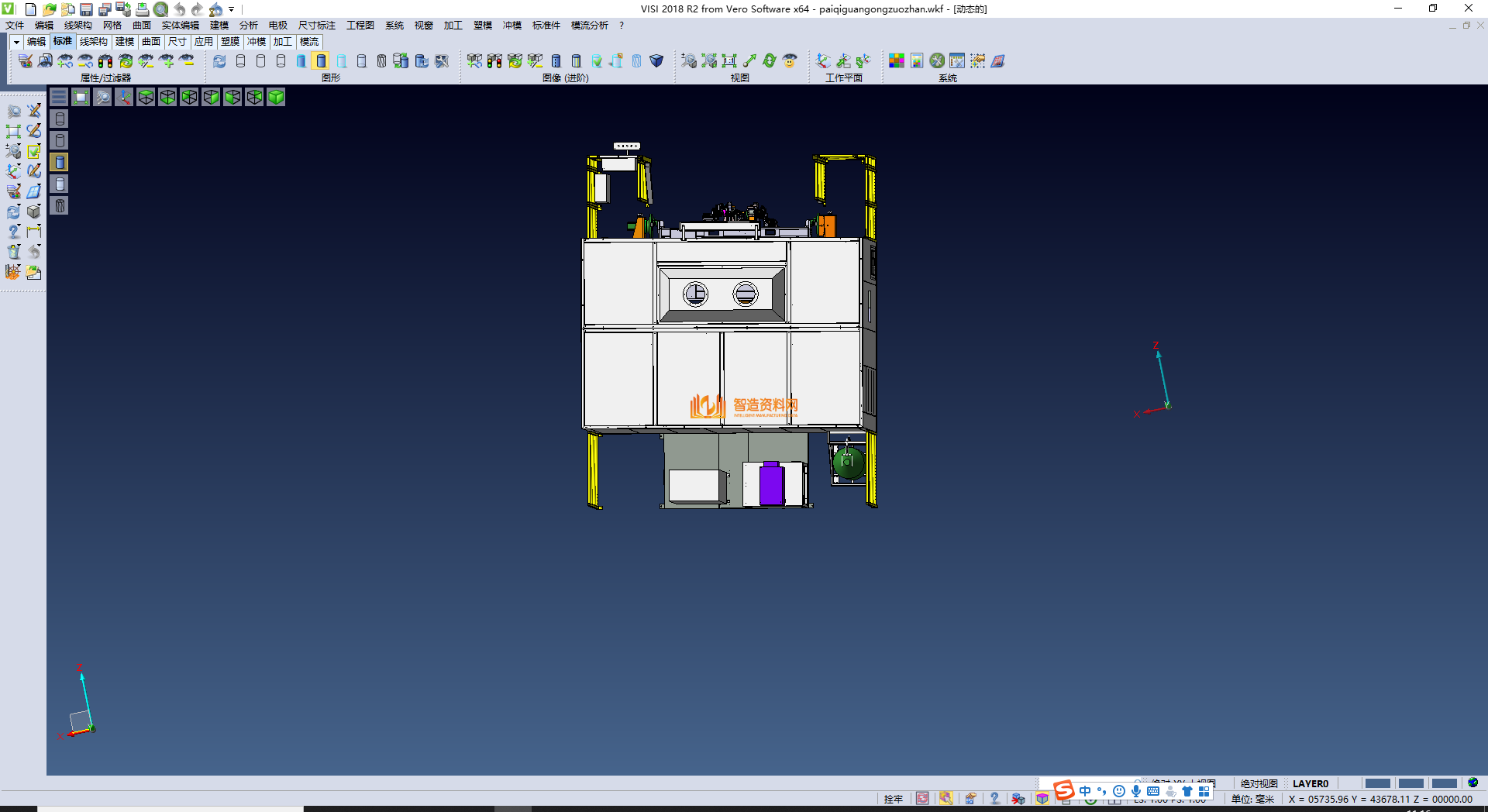This screenshot has height=812, width=1488.
Task: Click the 绝对视图 button in status bar
Action: click(1259, 783)
